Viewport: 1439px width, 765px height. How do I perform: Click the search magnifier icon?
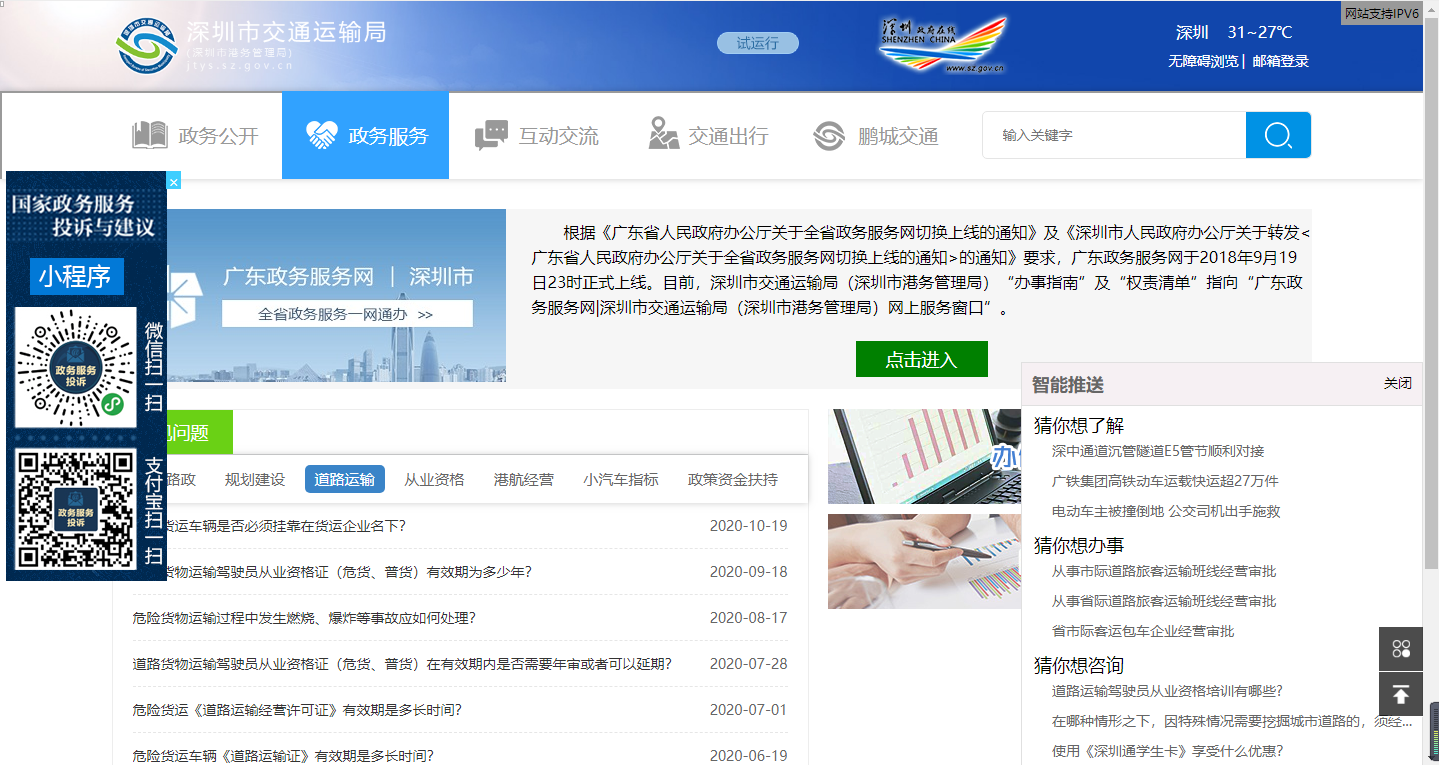point(1278,134)
